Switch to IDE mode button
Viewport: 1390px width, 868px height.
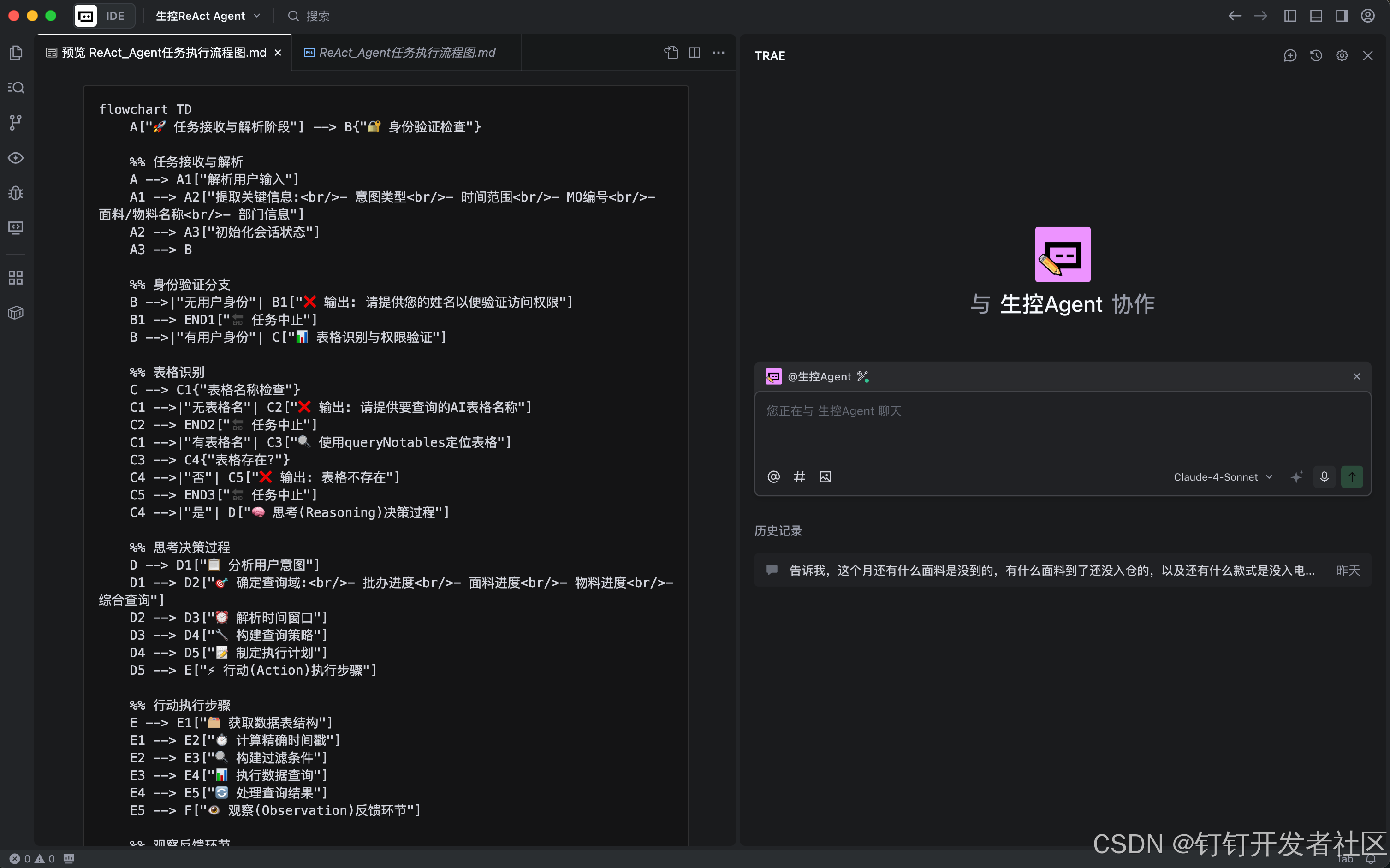(x=115, y=16)
